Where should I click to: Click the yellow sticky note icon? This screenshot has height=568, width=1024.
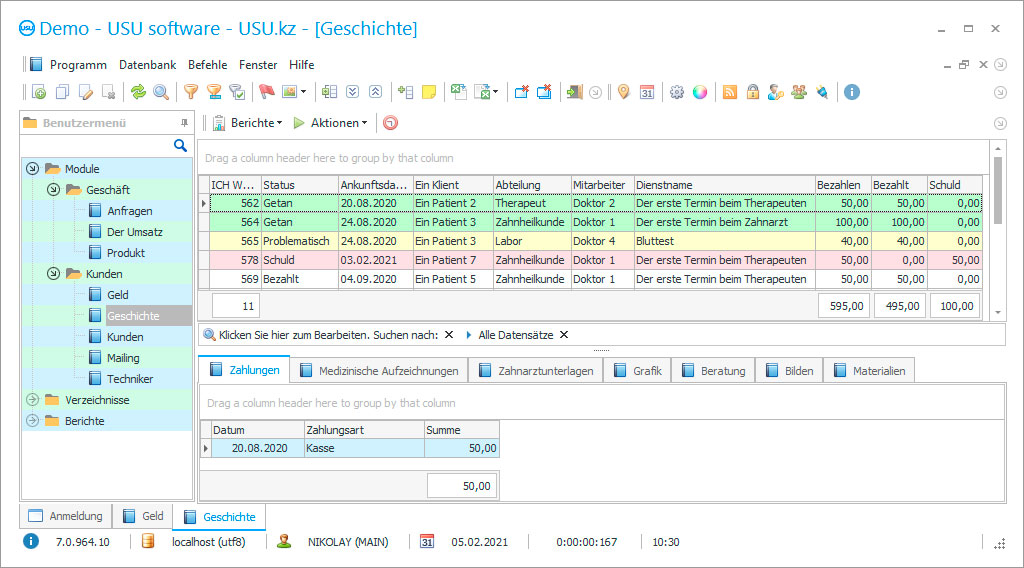coord(428,92)
